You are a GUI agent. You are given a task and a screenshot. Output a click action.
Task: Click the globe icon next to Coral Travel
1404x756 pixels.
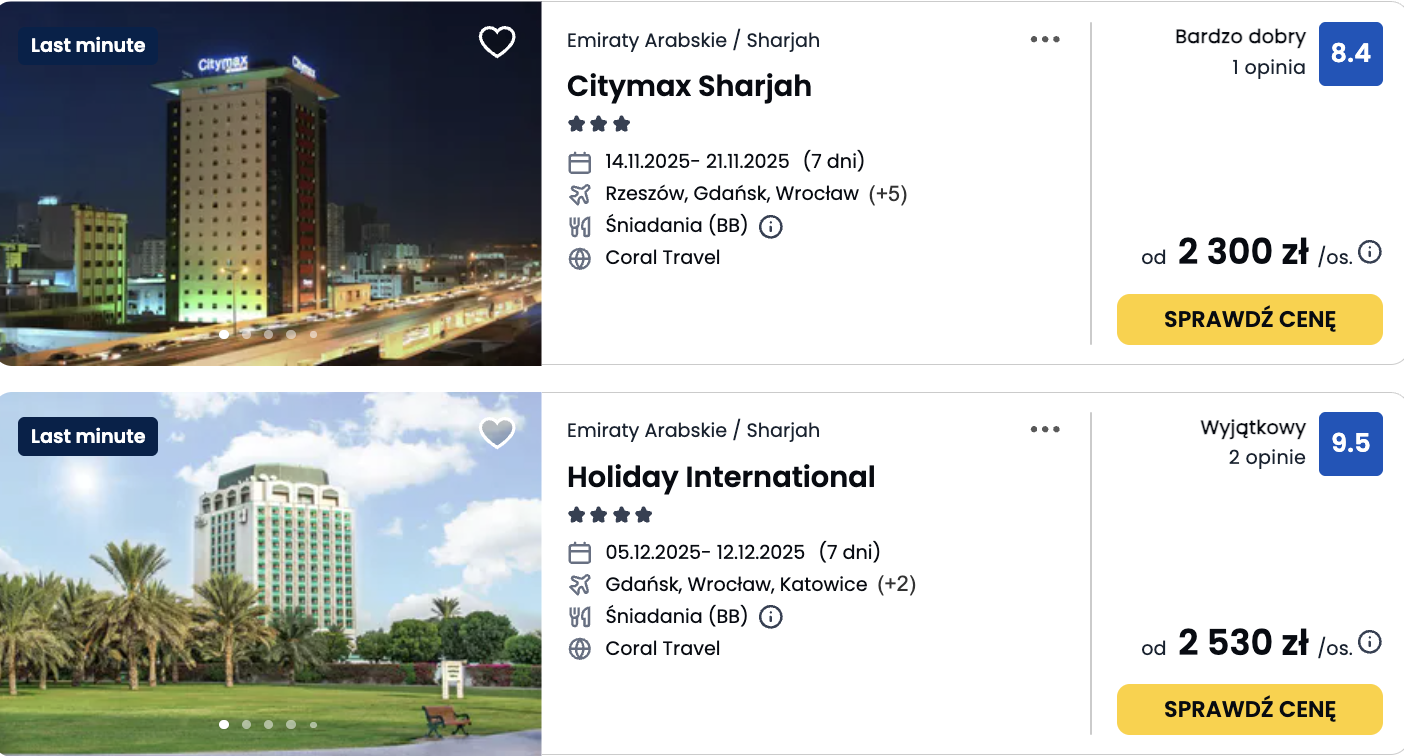578,257
